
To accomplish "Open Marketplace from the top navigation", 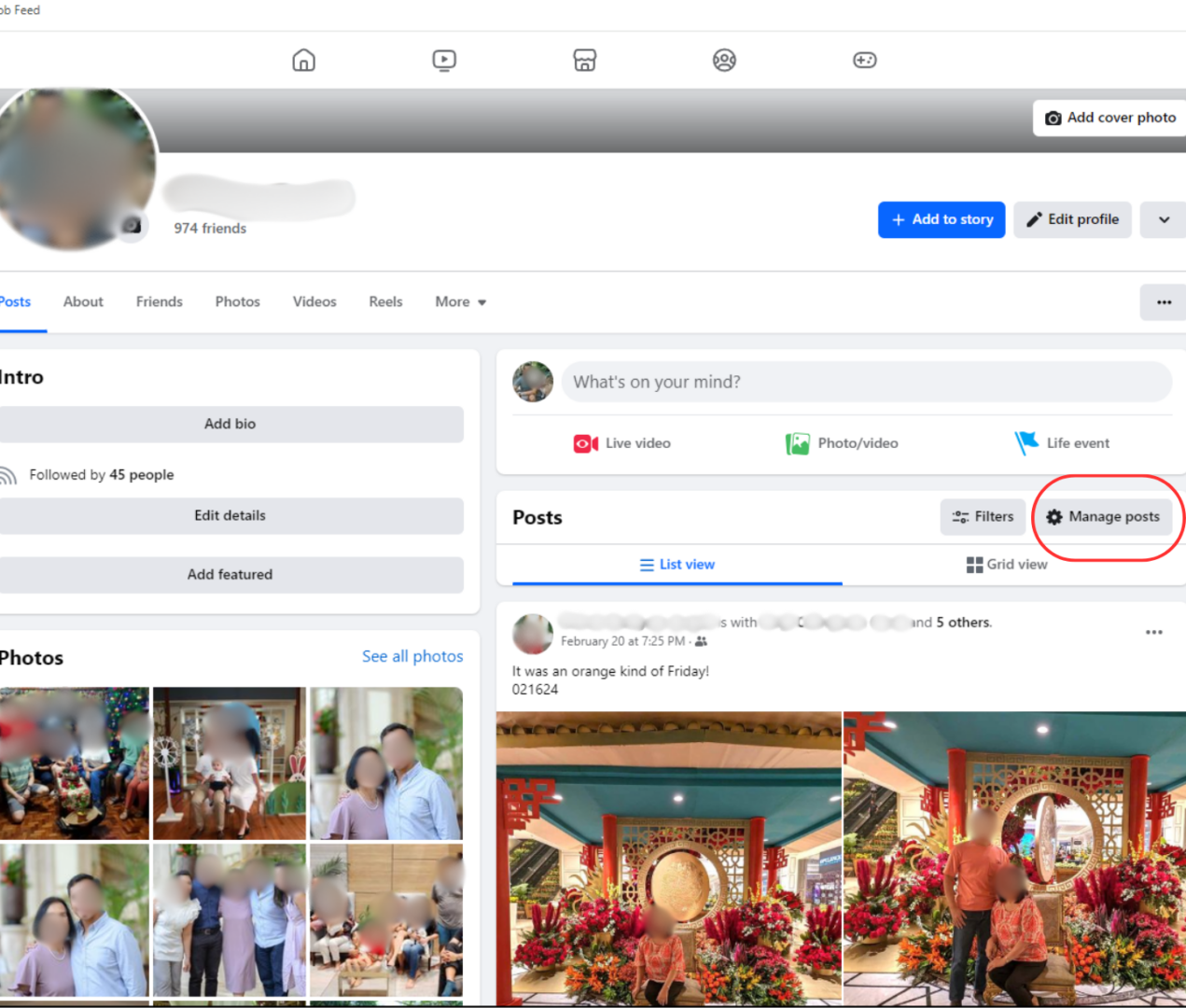I will (584, 60).
